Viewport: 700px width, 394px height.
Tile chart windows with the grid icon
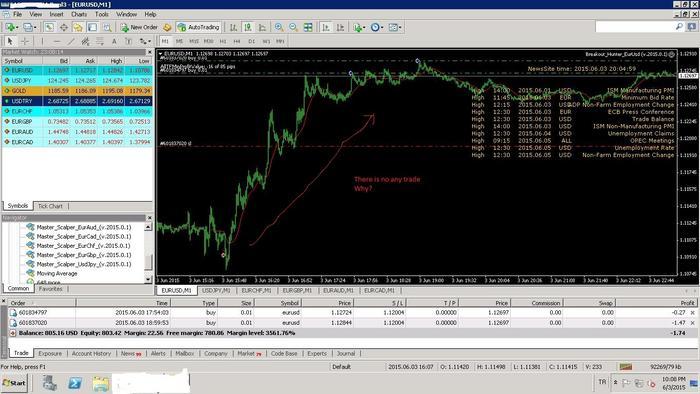point(308,27)
